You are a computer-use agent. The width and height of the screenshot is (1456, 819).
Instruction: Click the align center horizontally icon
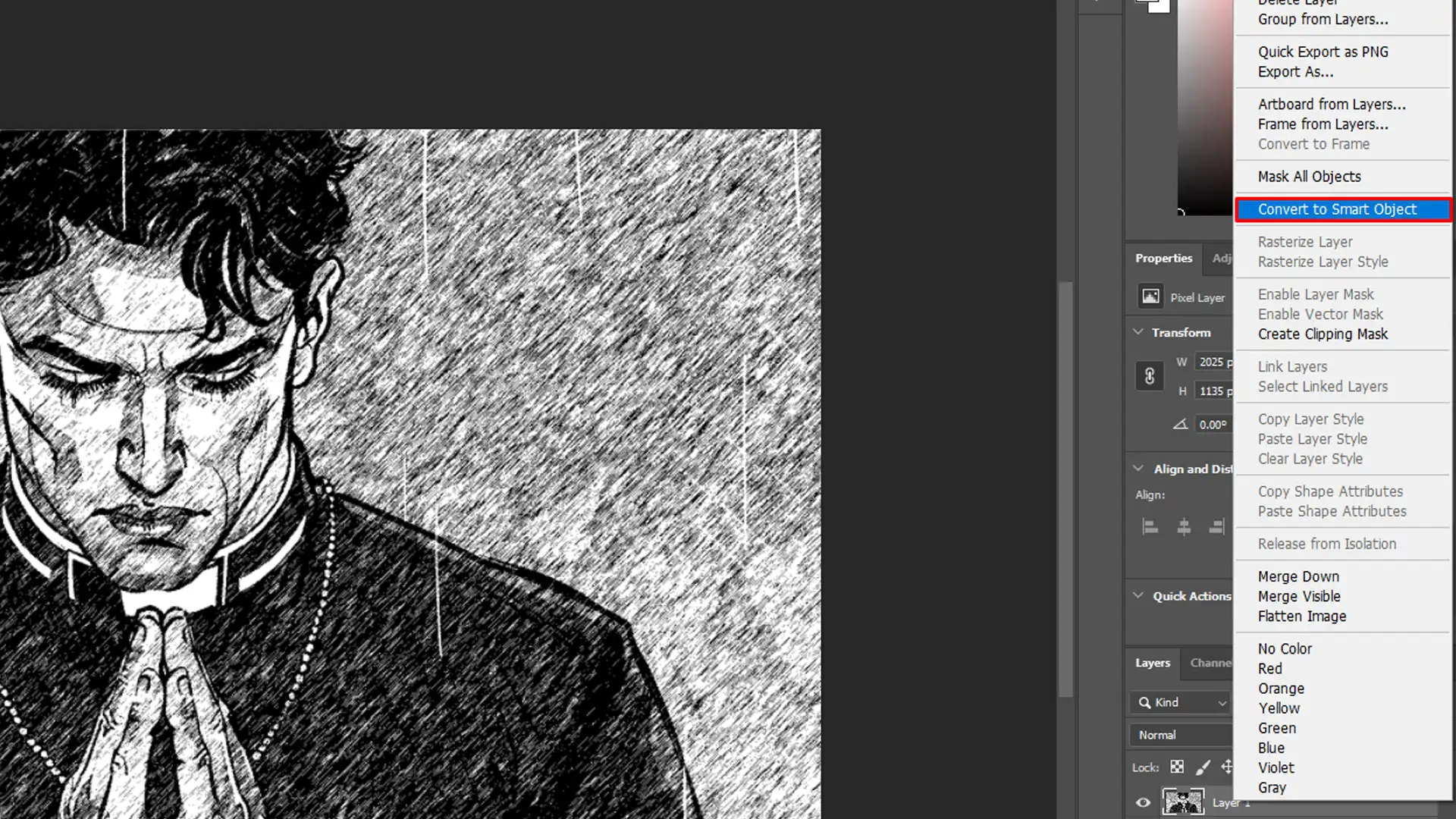1184,526
